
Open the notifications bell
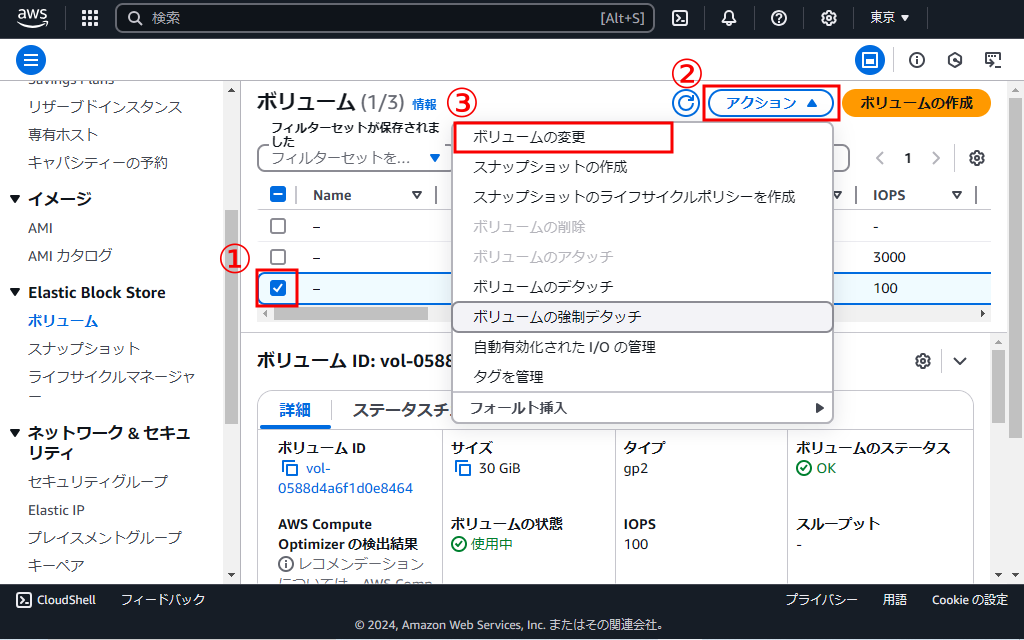pyautogui.click(x=729, y=18)
